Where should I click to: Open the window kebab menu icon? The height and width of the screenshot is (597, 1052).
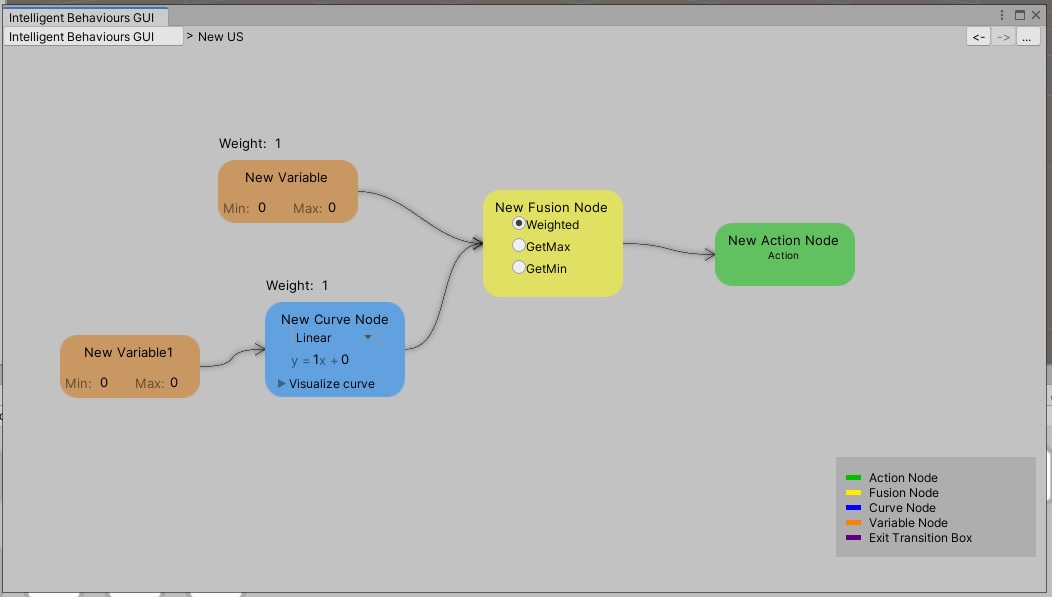(x=1003, y=15)
